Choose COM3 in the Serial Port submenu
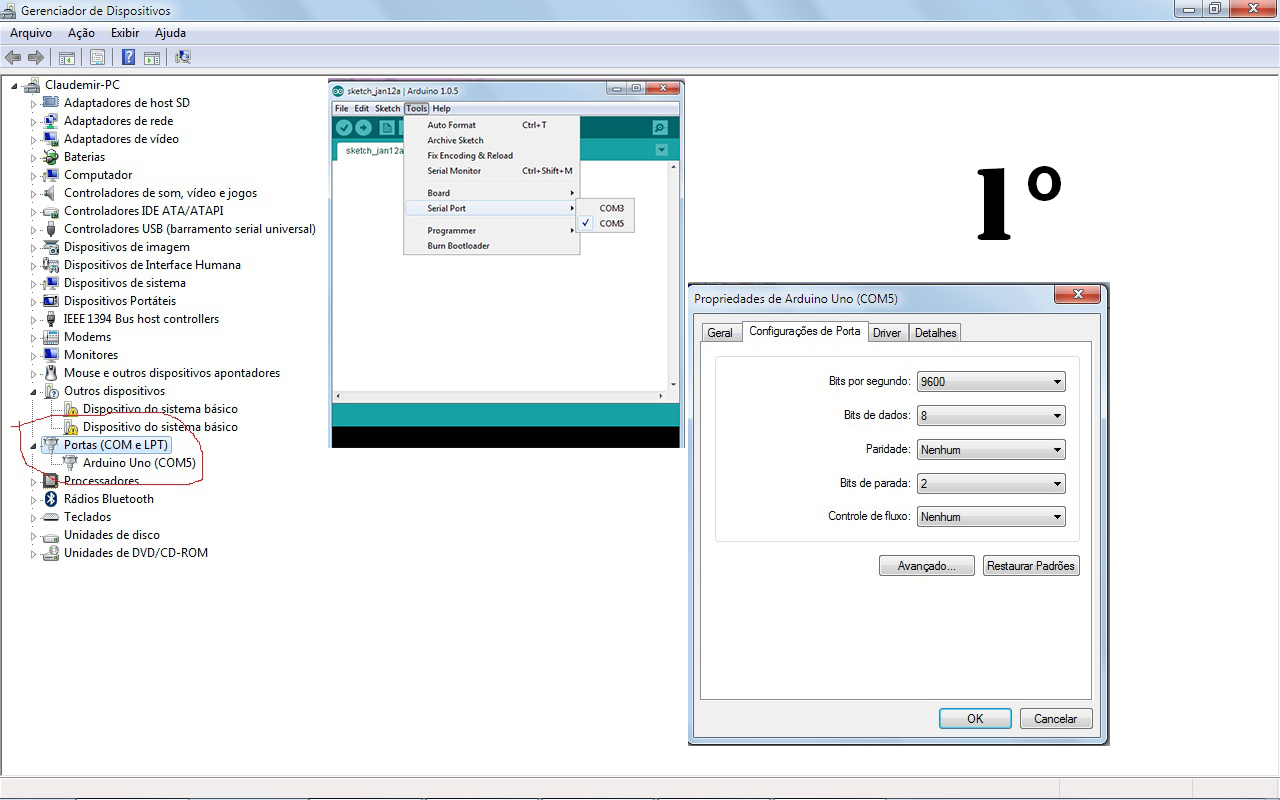Image resolution: width=1280 pixels, height=800 pixels. click(x=607, y=208)
